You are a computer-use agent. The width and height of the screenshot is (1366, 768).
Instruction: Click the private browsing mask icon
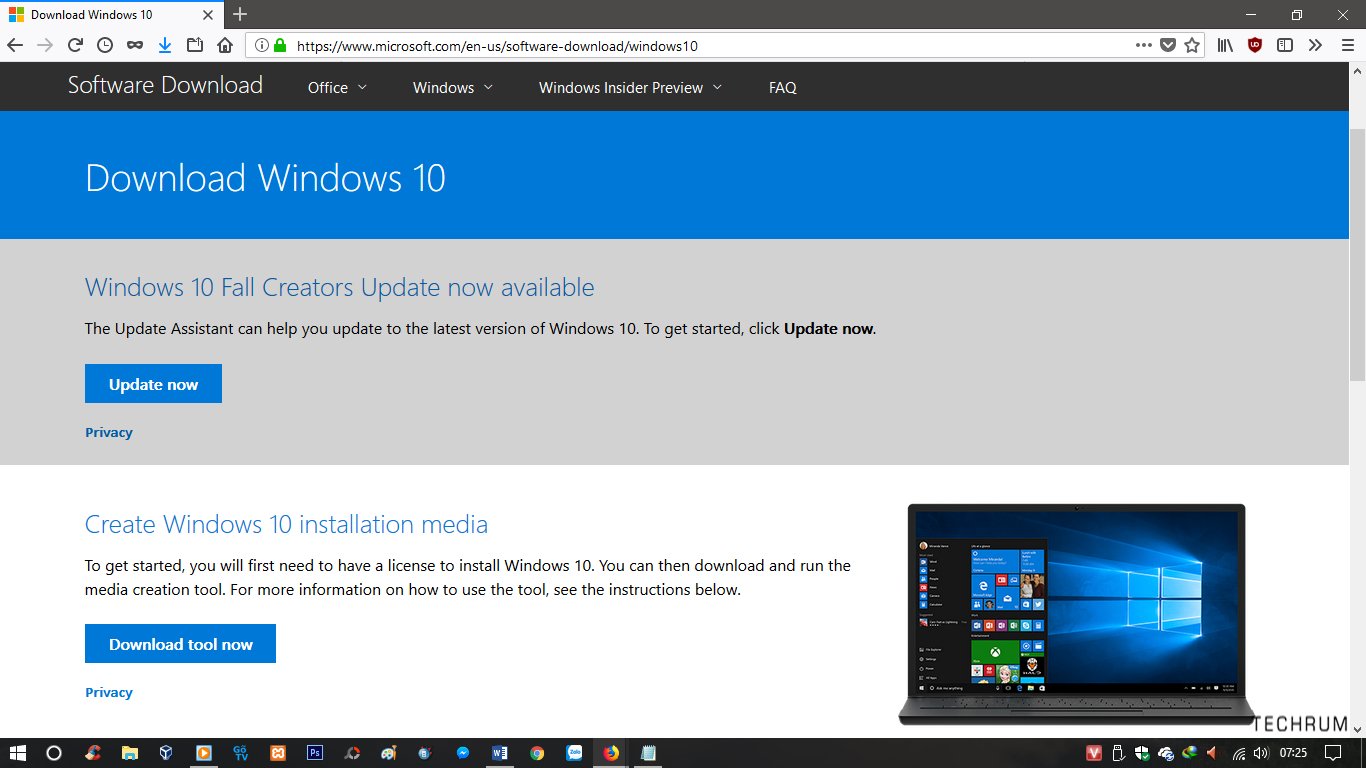click(135, 45)
